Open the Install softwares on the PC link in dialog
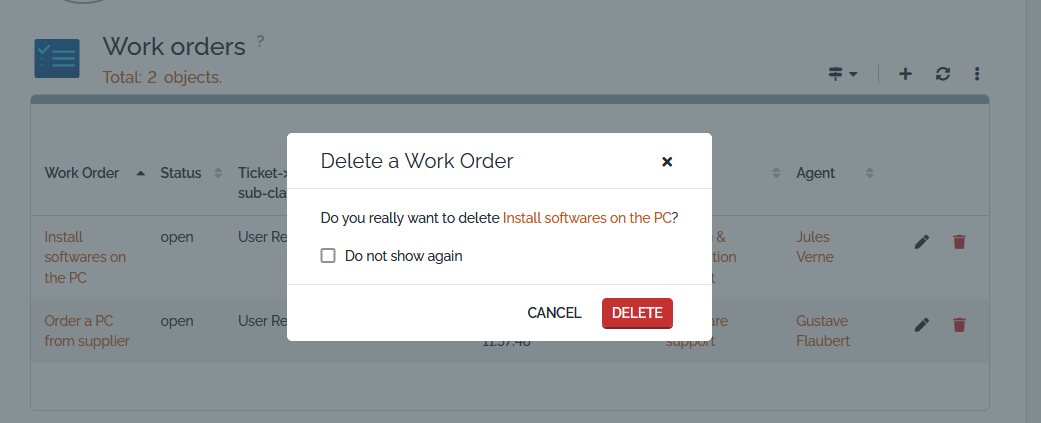Viewport: 1041px width, 423px height. [586, 217]
